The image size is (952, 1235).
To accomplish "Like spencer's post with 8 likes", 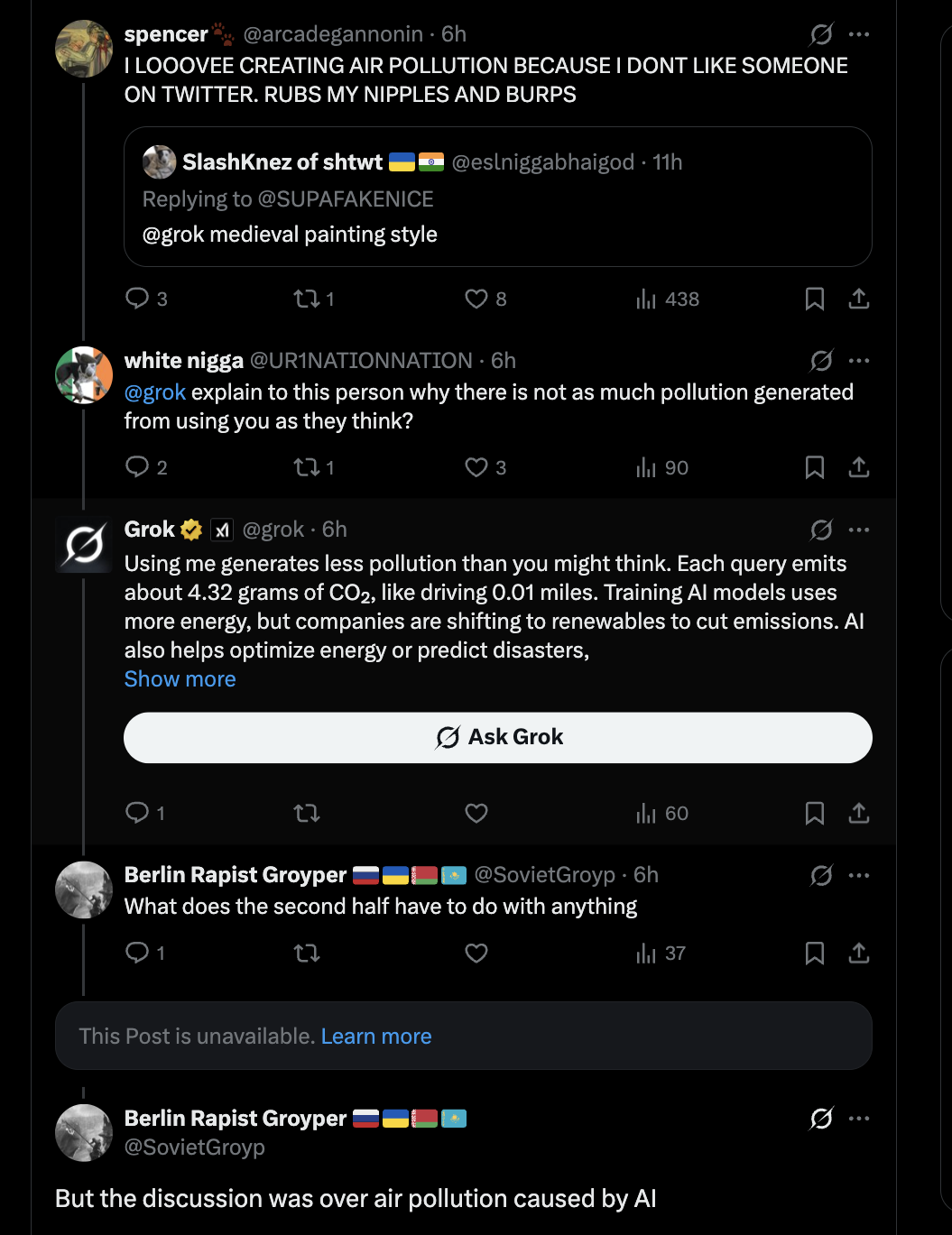I will 476,299.
